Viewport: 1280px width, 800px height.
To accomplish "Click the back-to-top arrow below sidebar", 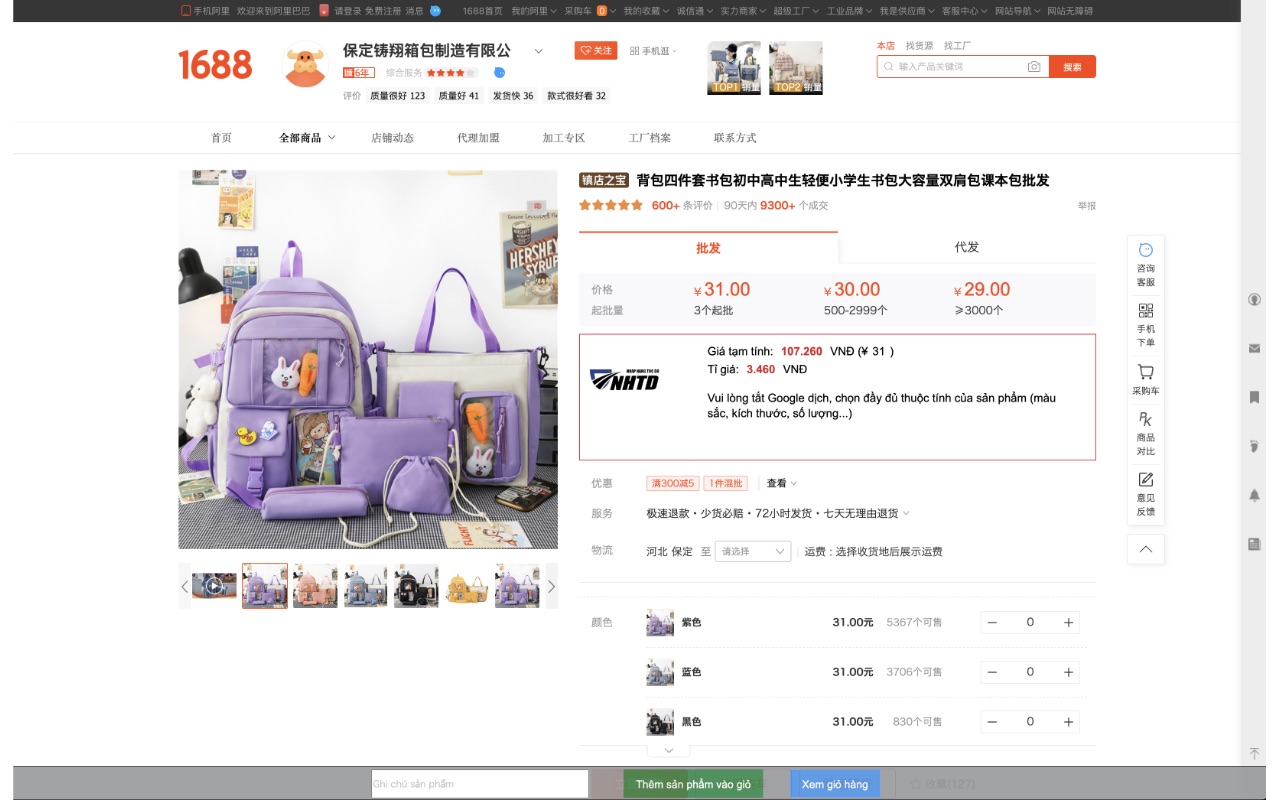I will pyautogui.click(x=1144, y=548).
